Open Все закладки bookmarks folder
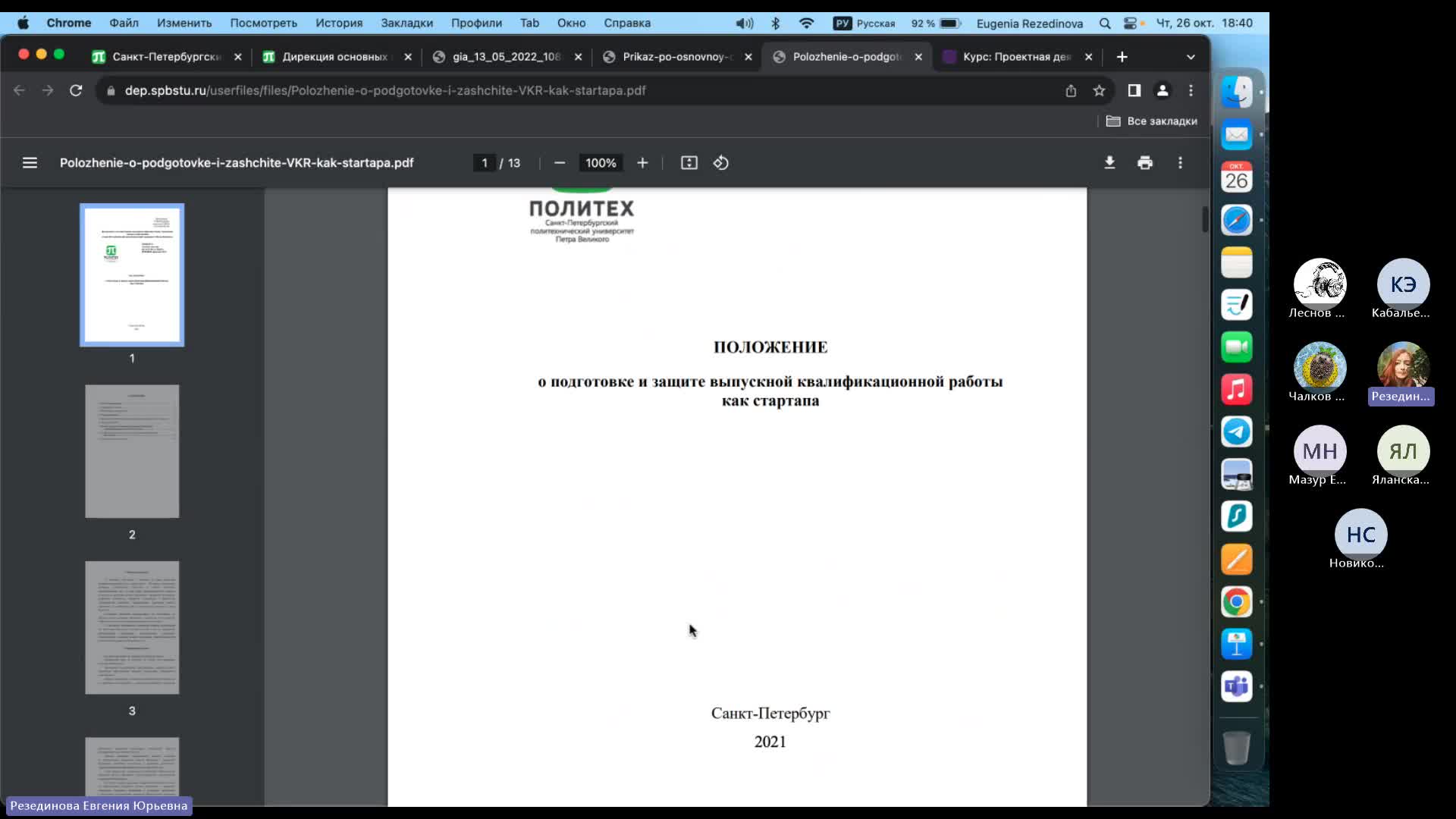The image size is (1456, 819). click(x=1152, y=121)
